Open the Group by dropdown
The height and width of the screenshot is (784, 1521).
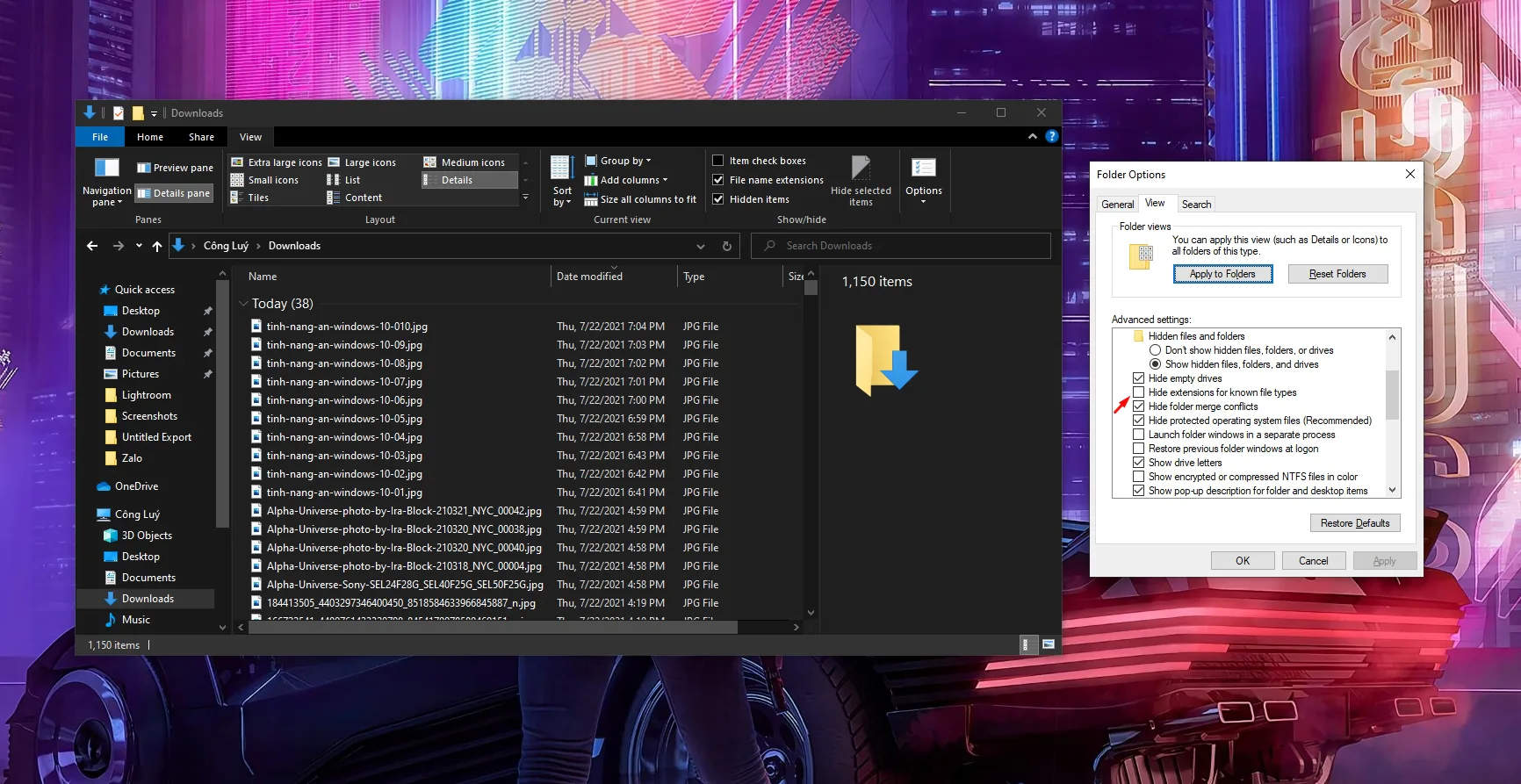(618, 161)
